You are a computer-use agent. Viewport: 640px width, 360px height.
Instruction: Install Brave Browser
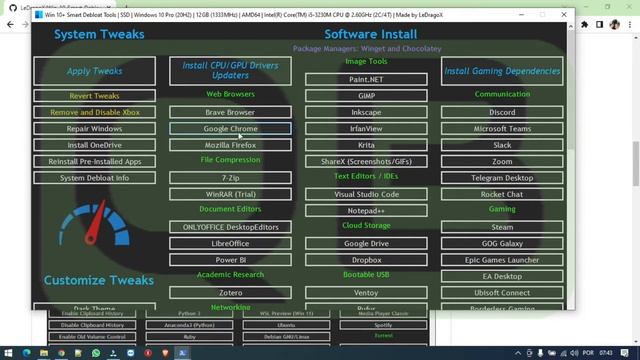(x=231, y=112)
